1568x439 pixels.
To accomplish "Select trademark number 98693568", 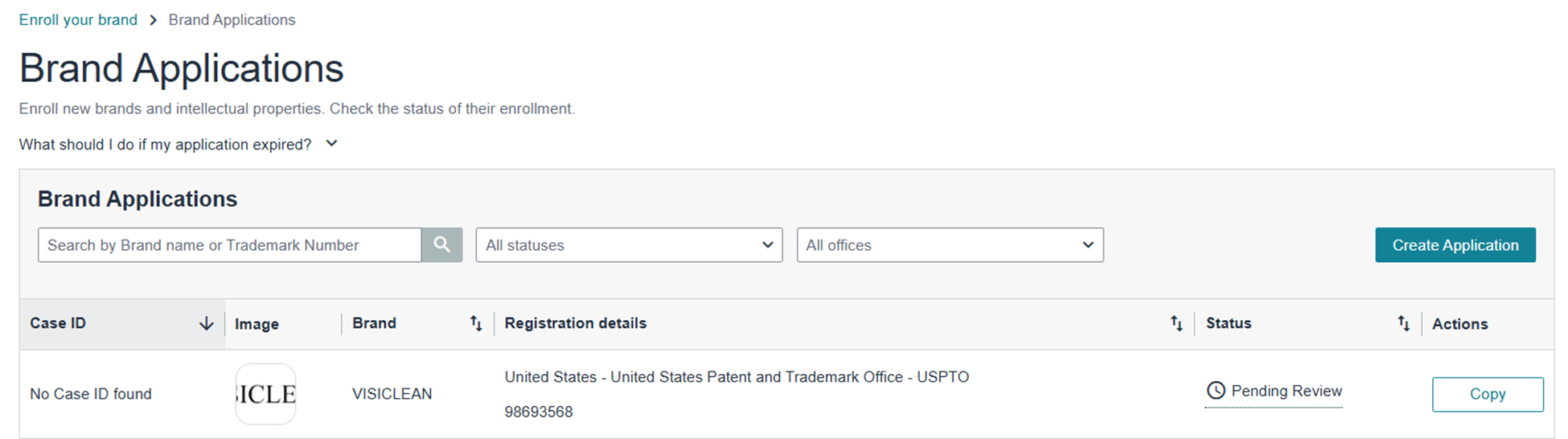I will click(539, 412).
